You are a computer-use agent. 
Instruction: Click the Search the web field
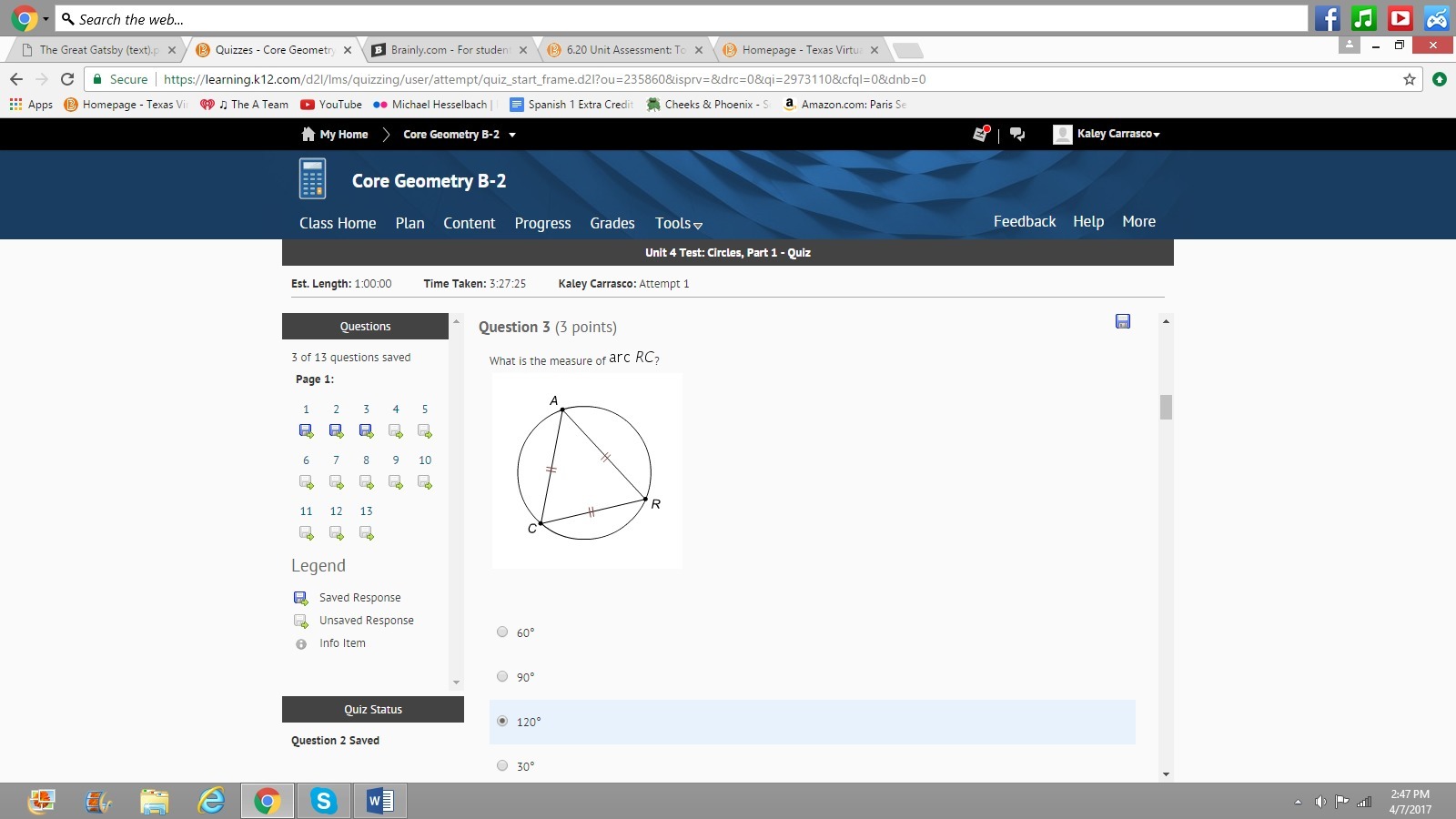682,19
